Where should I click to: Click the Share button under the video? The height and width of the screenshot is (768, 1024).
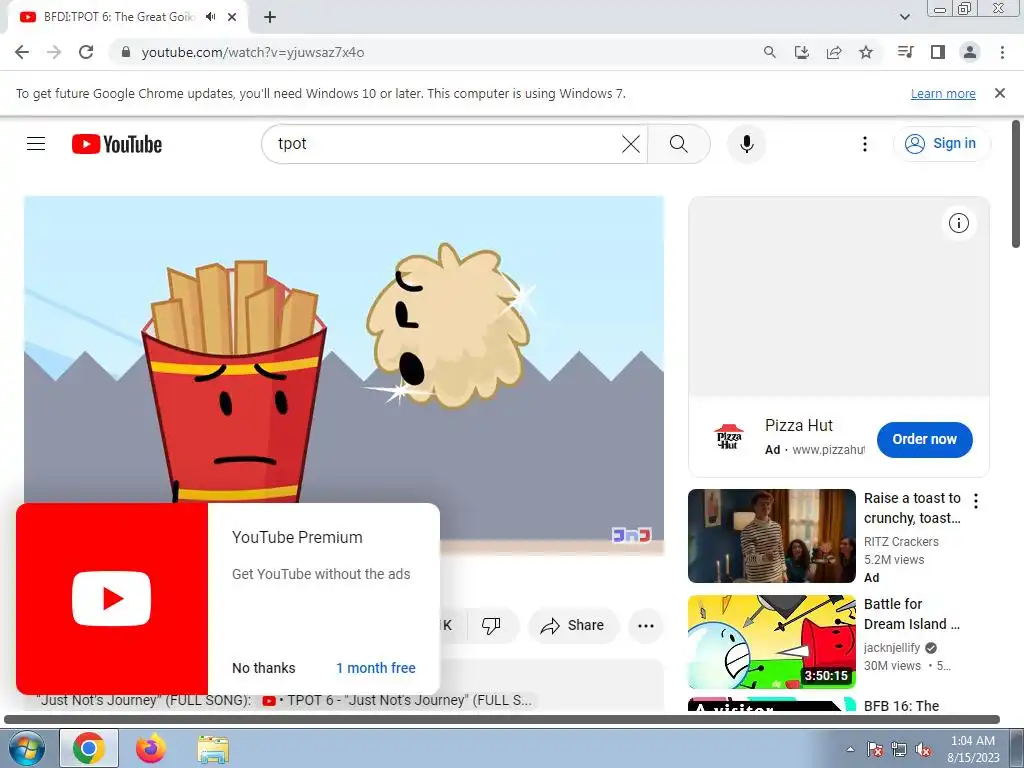[572, 626]
